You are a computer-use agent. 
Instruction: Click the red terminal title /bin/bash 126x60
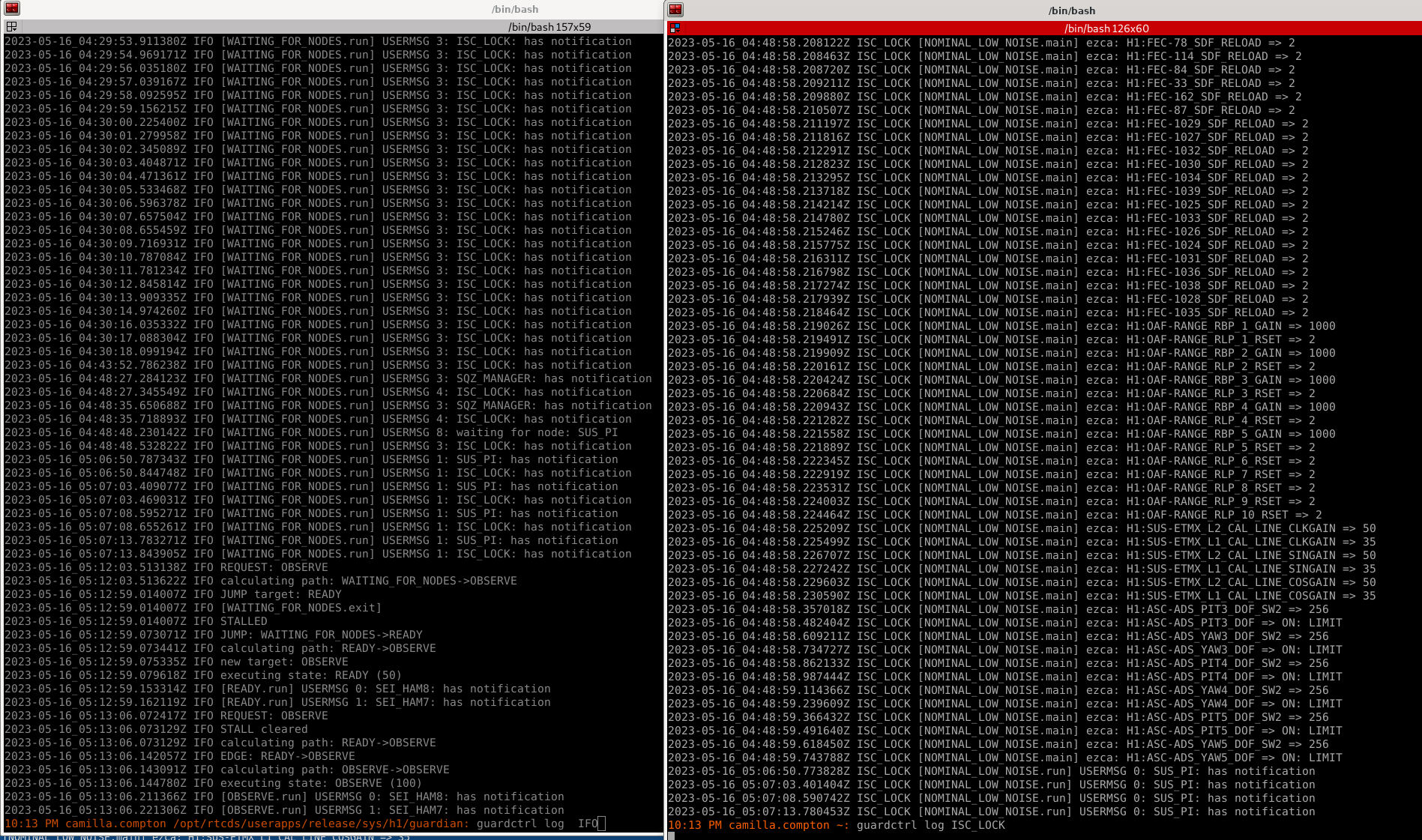click(x=1106, y=28)
